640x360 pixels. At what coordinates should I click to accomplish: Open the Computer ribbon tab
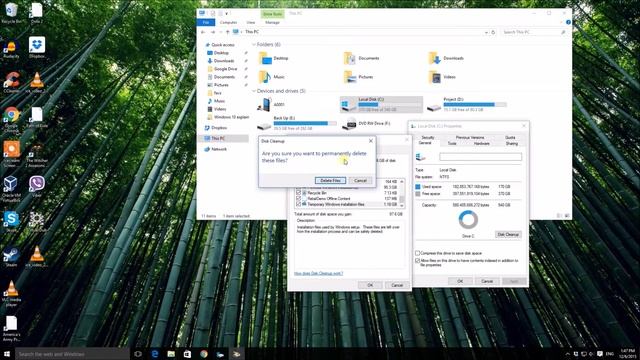click(228, 22)
